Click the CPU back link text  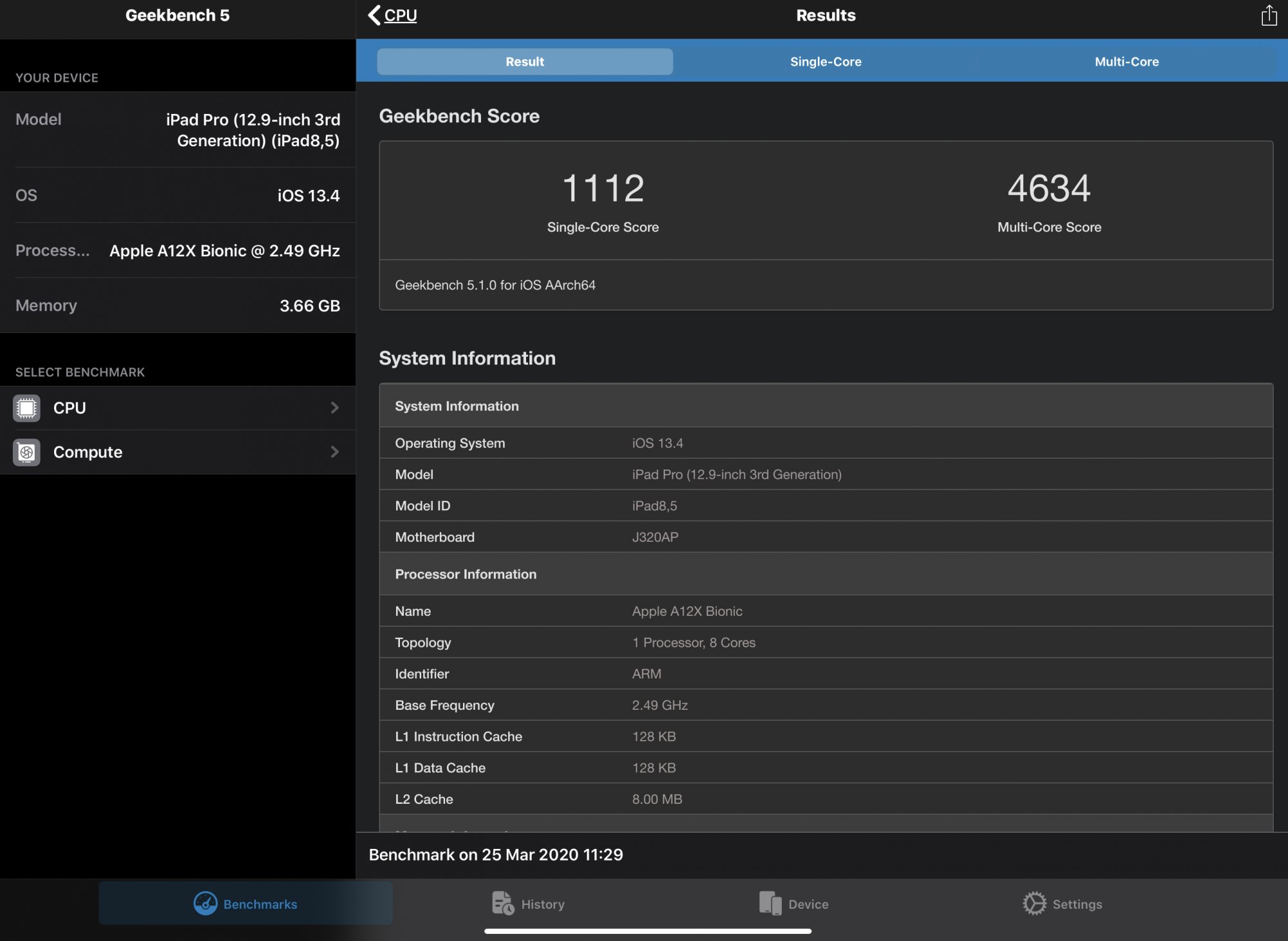tap(401, 15)
